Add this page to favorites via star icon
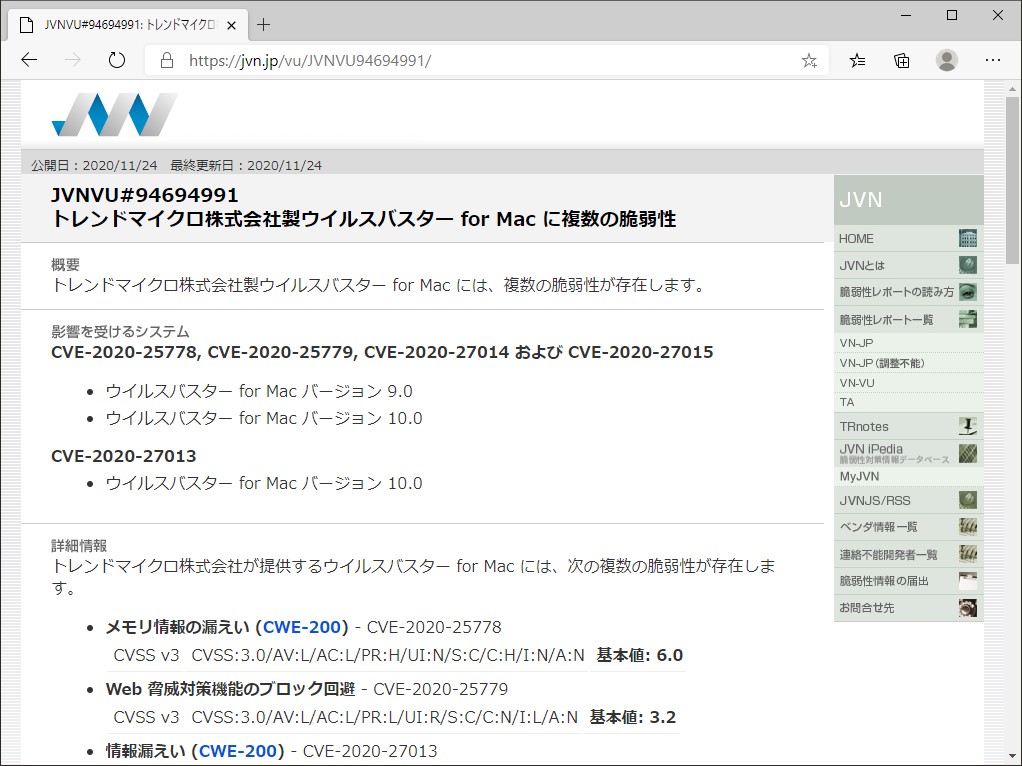The image size is (1022, 766). tap(808, 60)
